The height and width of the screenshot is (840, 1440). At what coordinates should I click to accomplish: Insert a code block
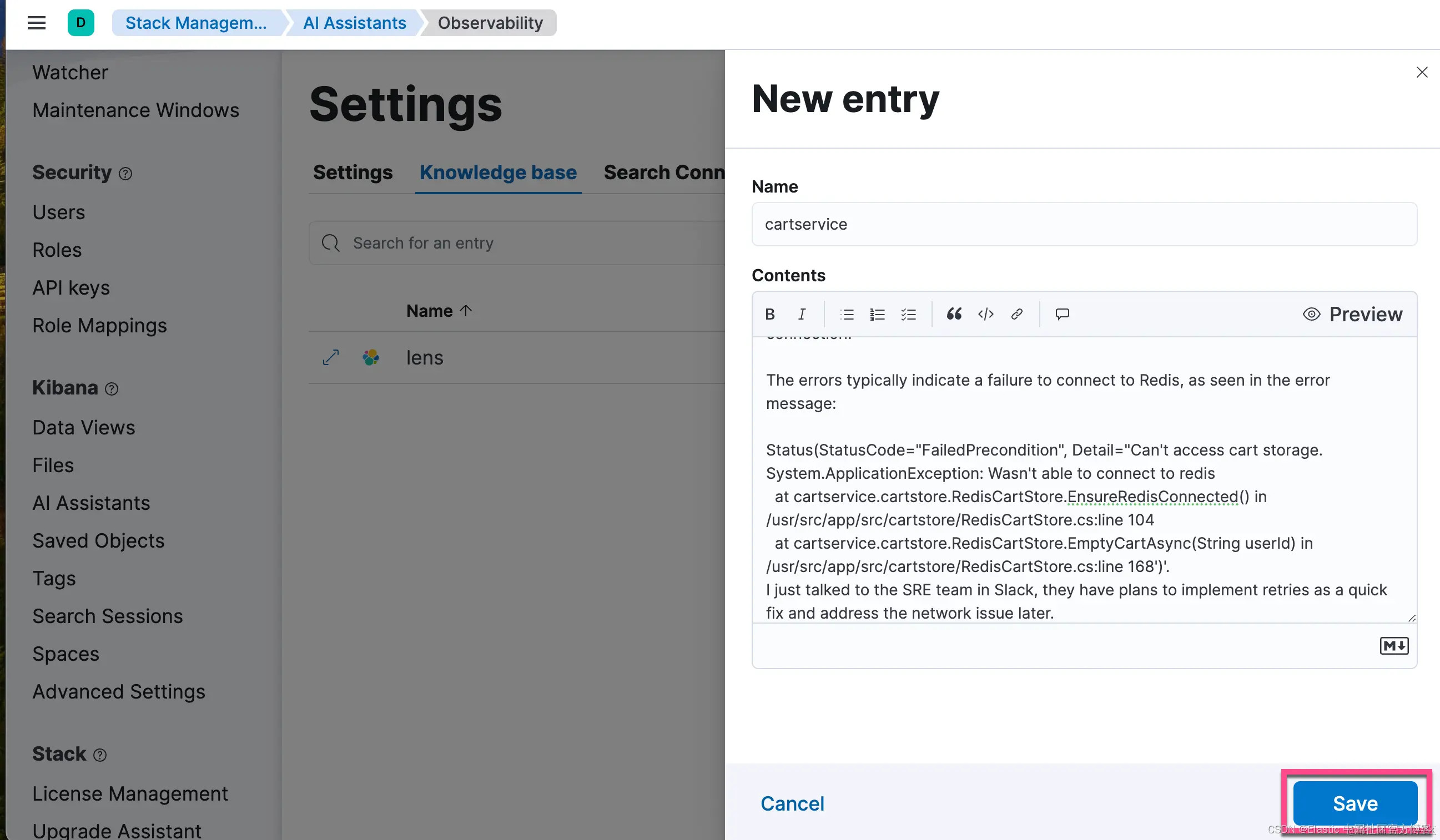click(986, 314)
